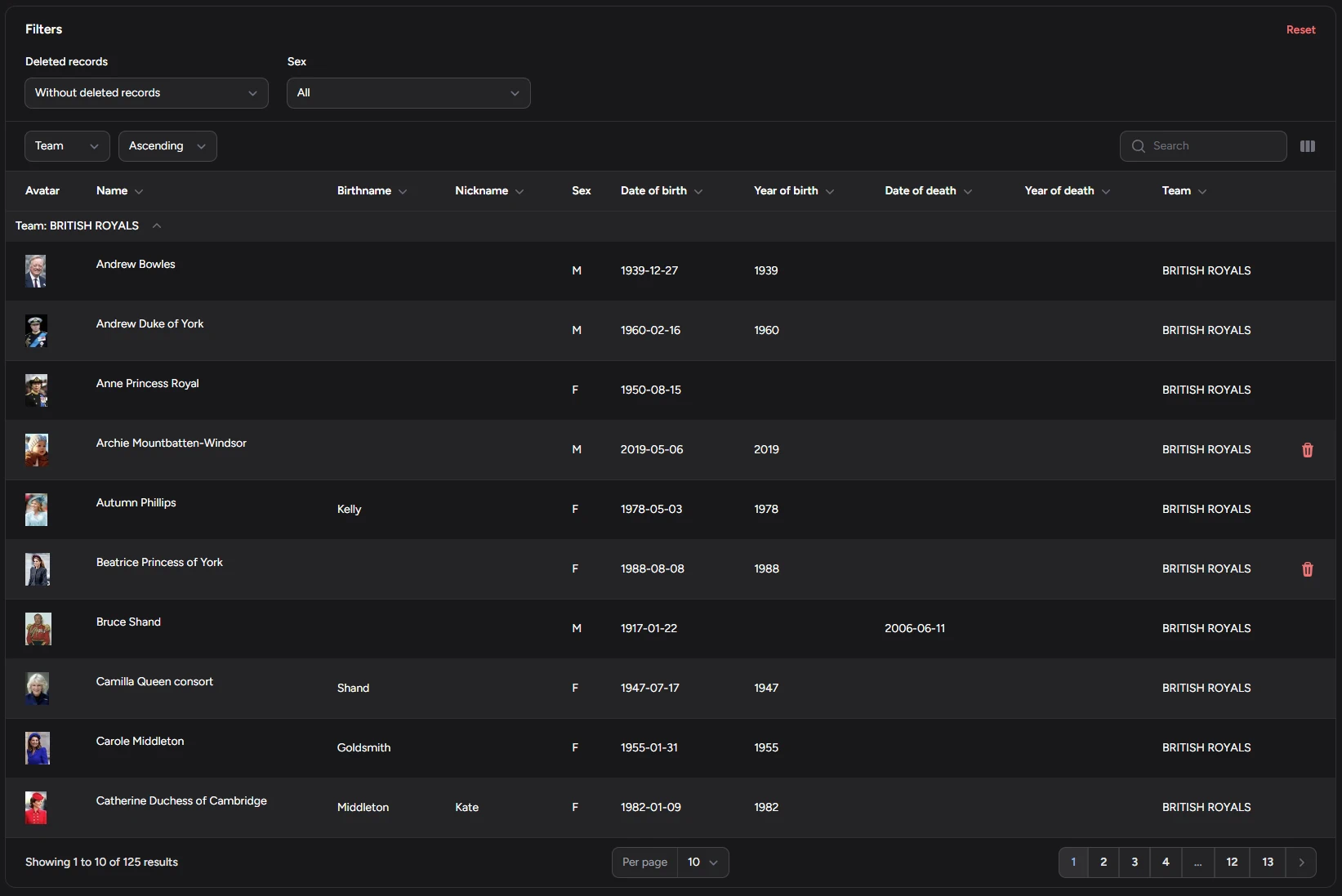This screenshot has width=1342, height=896.
Task: Open the column visibility toggle icon
Action: (1307, 146)
